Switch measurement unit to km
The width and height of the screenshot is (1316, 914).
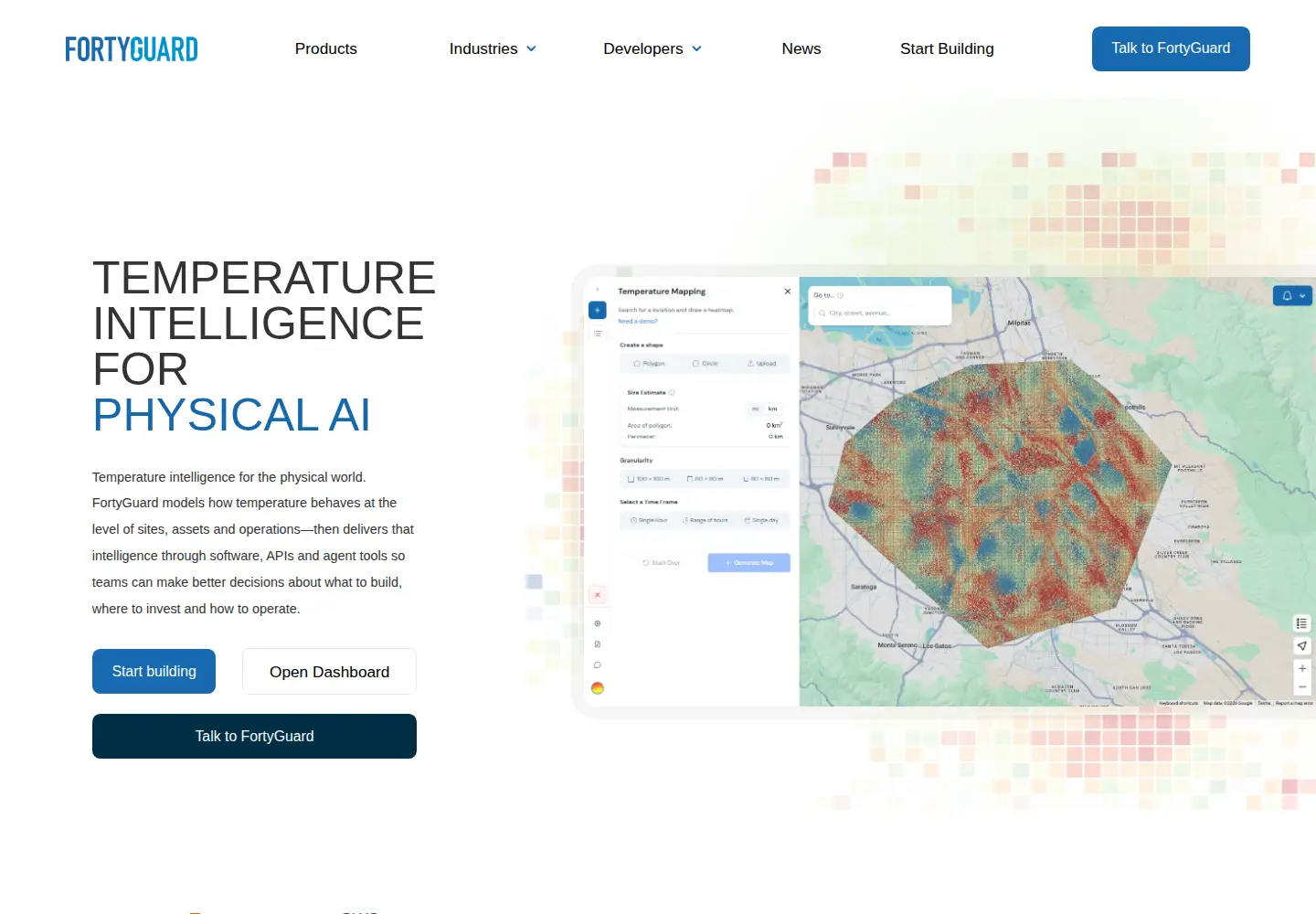(x=773, y=409)
